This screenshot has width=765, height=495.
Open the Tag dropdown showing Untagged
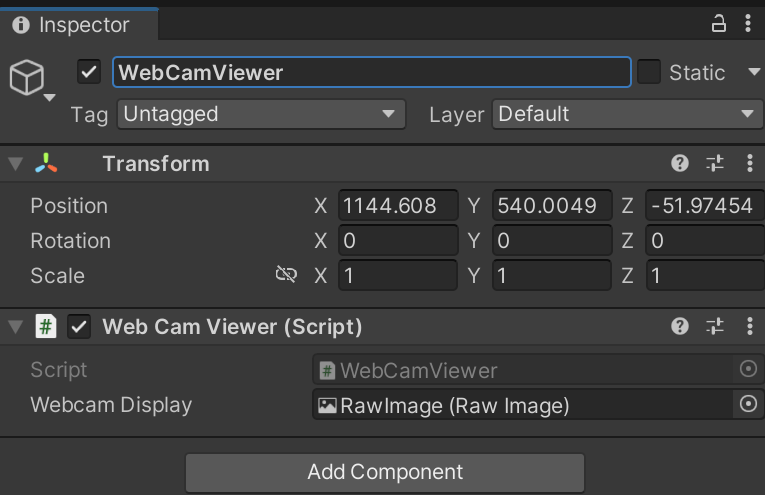pos(262,114)
